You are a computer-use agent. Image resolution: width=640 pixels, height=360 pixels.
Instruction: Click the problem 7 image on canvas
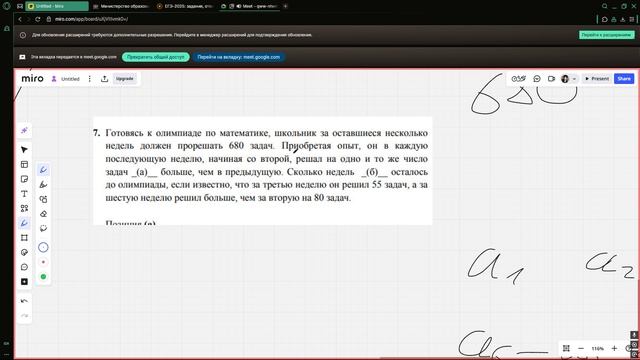(263, 171)
